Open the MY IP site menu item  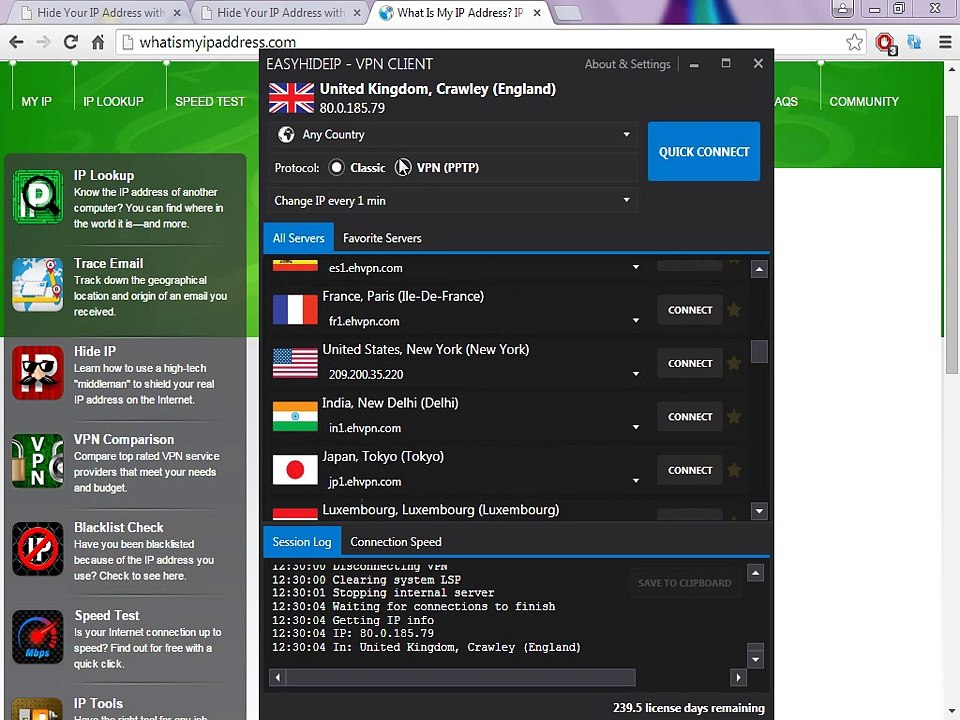[37, 102]
